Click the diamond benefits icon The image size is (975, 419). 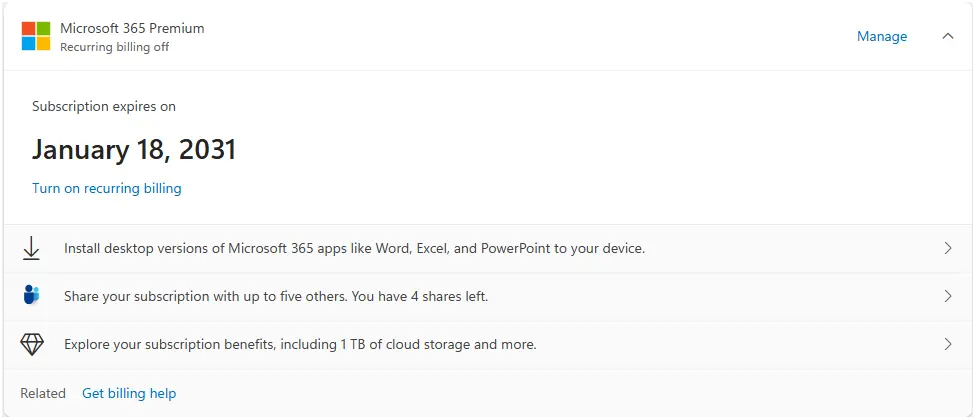click(x=32, y=344)
